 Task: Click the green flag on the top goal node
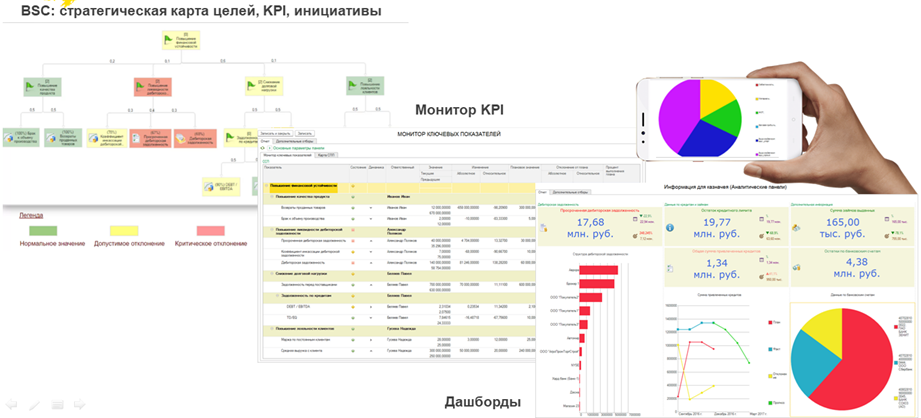click(164, 37)
